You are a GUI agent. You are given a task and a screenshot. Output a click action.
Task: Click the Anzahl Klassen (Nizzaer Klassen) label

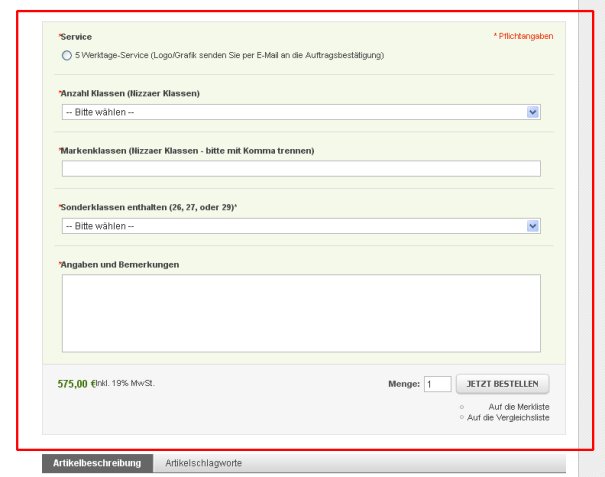coord(130,93)
